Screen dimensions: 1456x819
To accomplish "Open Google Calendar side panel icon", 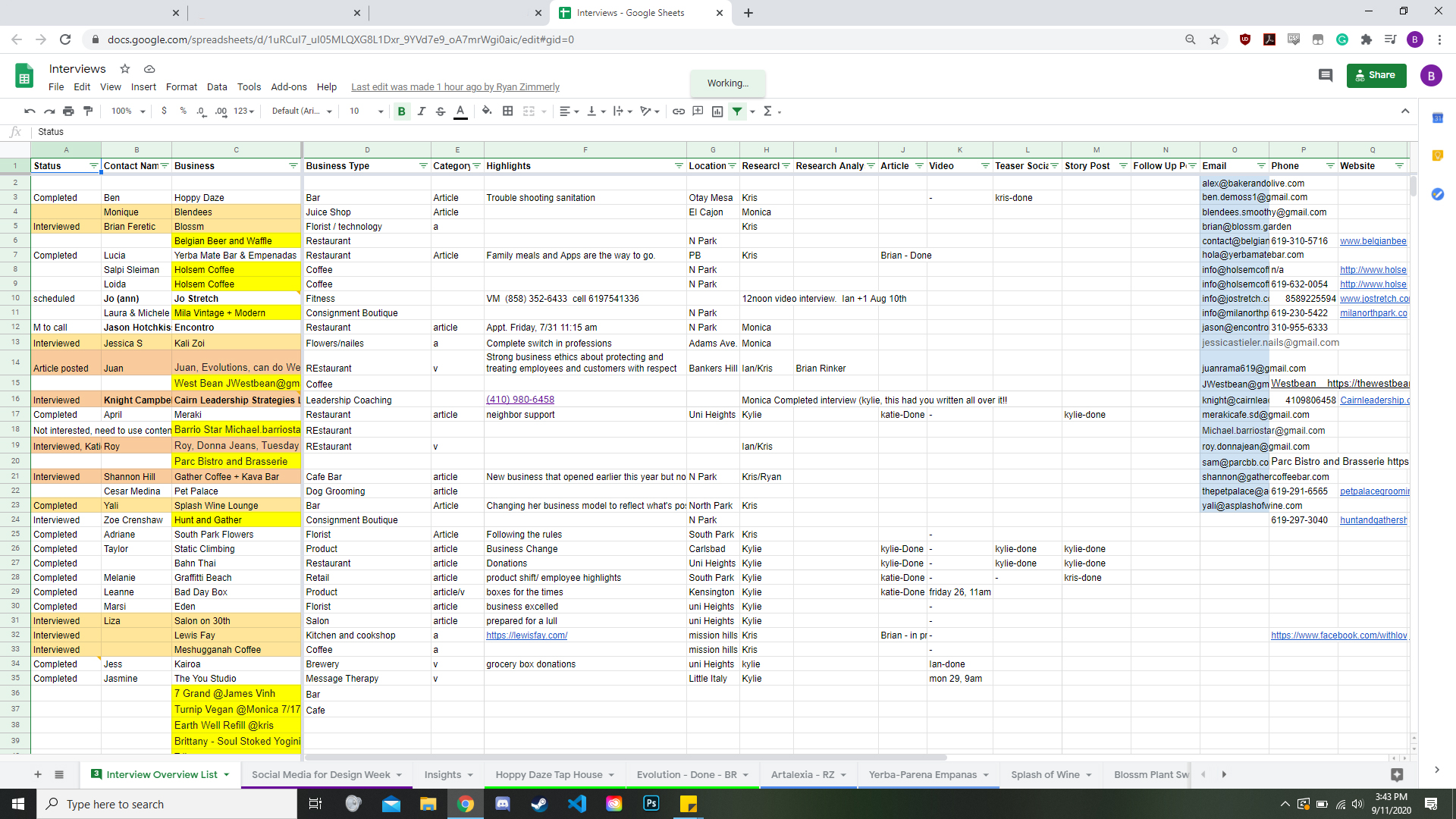I will tap(1437, 118).
